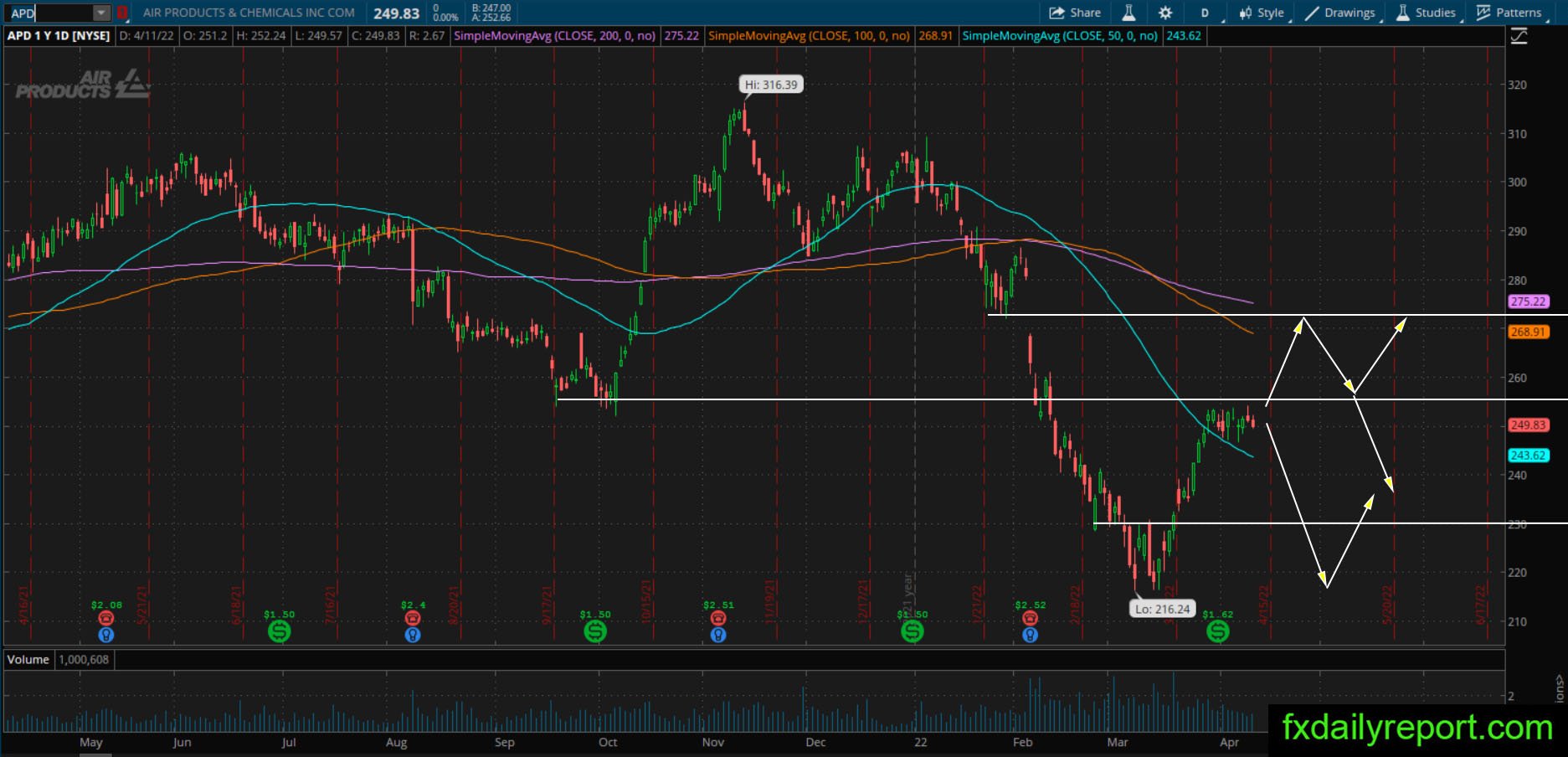
Task: Click blue conference call icon under $2.52
Action: (1030, 635)
